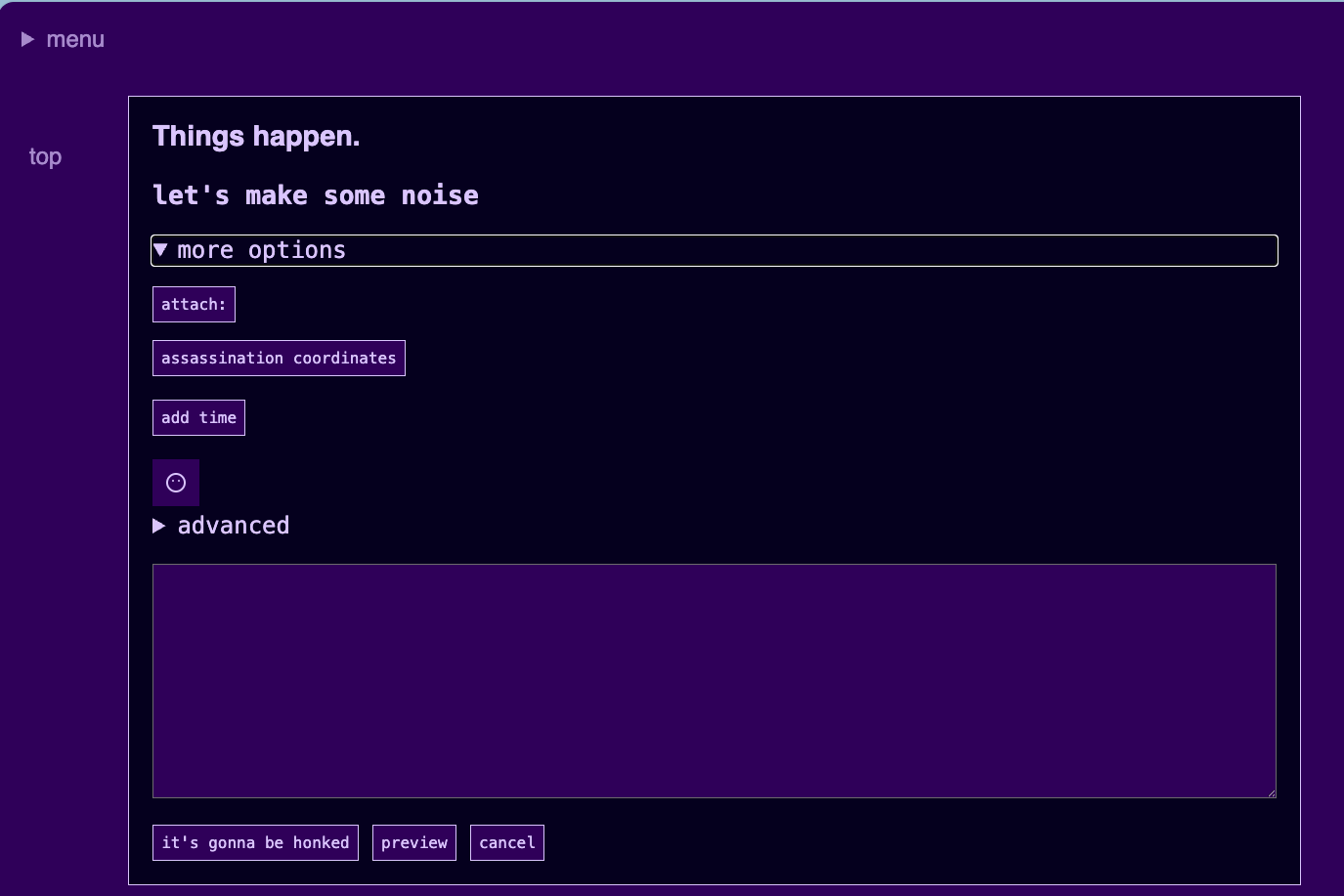Click the triangle arrow beside menu

[x=28, y=39]
